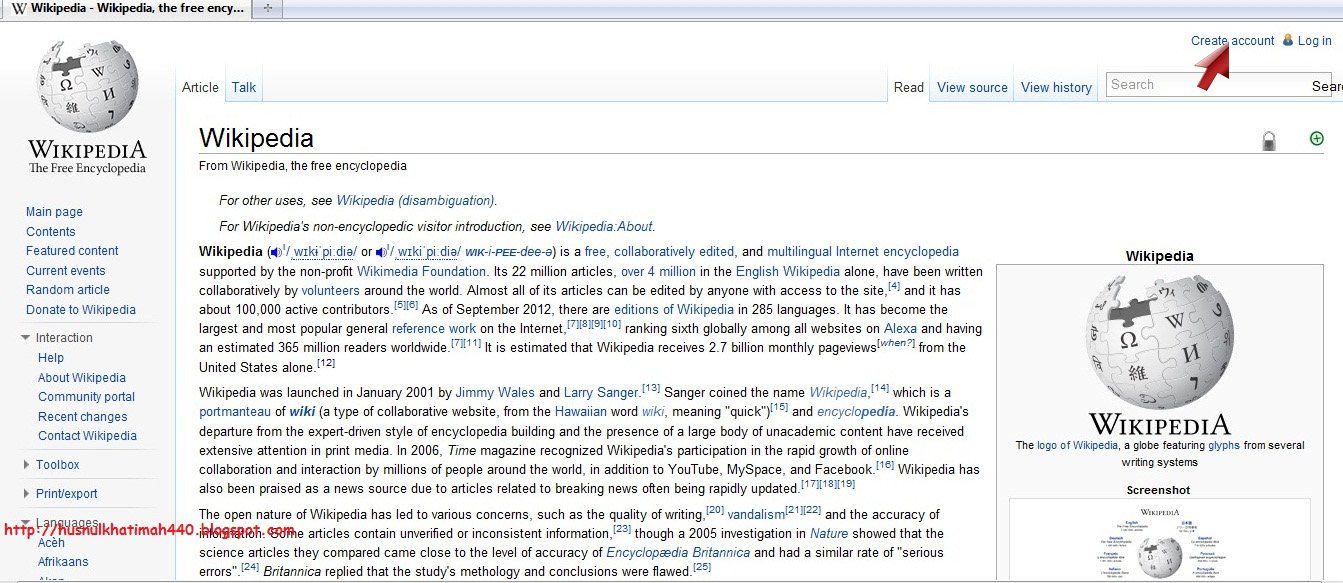This screenshot has width=1343, height=583.
Task: Play the second pronunciation speaker icon
Action: (x=381, y=251)
